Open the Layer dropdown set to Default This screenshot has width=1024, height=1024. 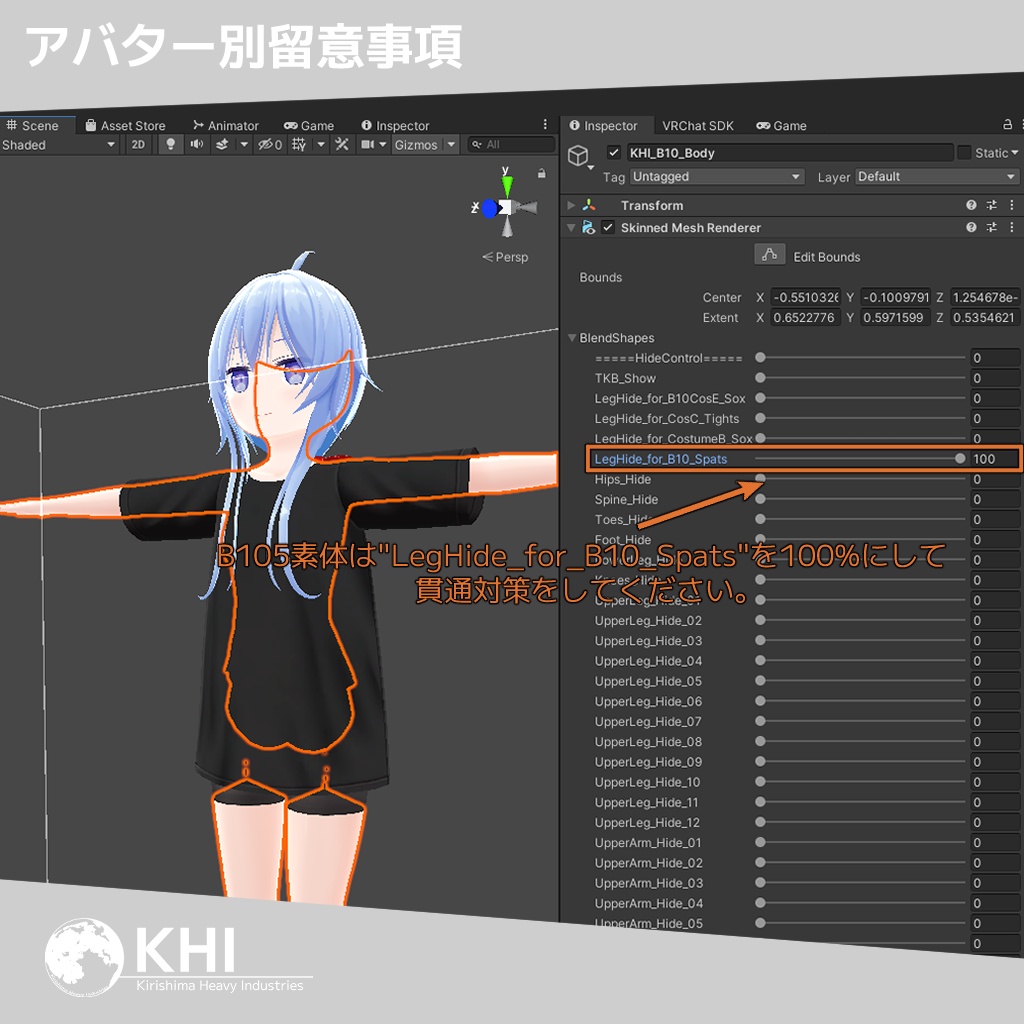(936, 177)
